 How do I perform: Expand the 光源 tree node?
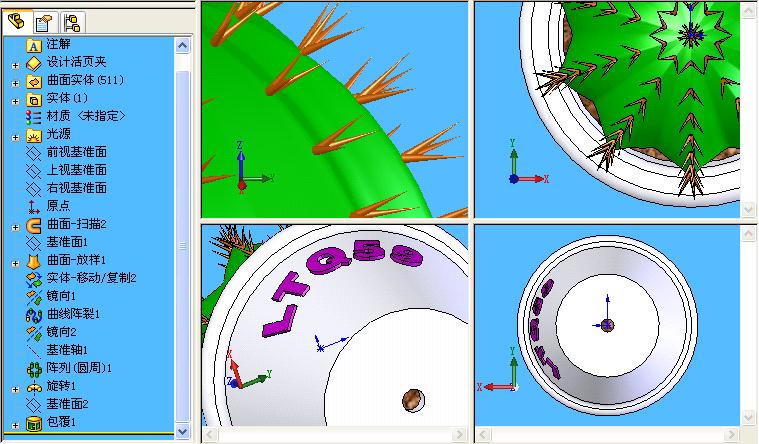point(15,138)
